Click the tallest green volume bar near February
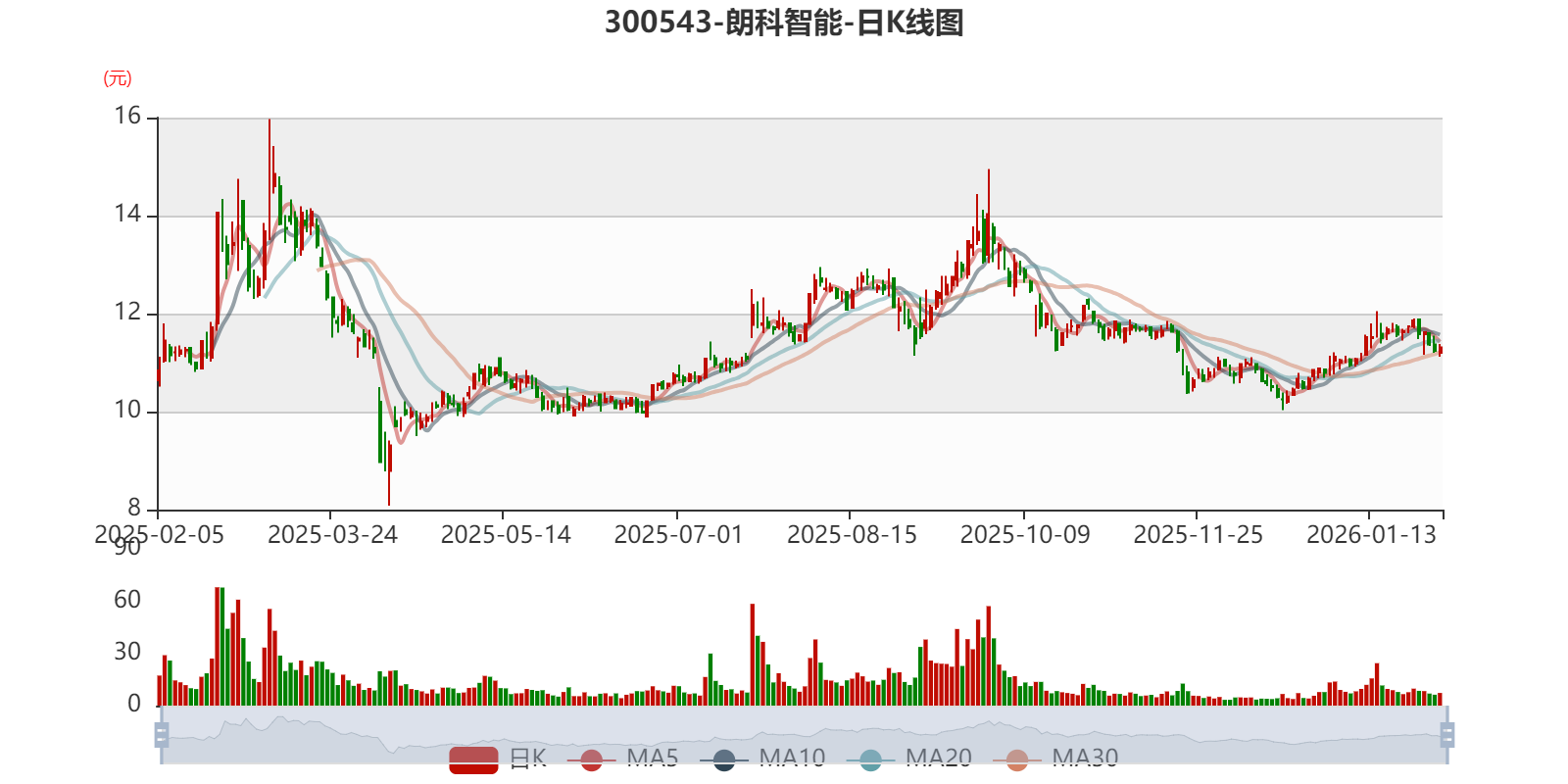The image size is (1568, 784). pyautogui.click(x=222, y=647)
